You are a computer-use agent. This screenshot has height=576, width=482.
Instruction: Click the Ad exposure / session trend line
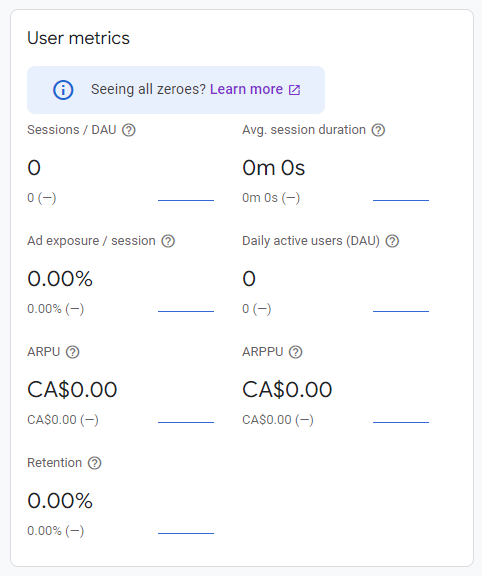[x=186, y=311]
